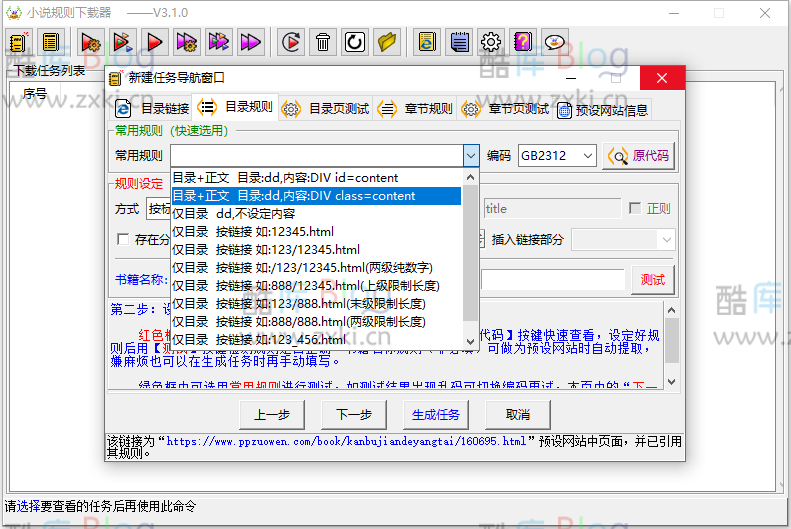Image resolution: width=791 pixels, height=529 pixels.
Task: Enable the 正则 checkbox
Action: click(635, 208)
